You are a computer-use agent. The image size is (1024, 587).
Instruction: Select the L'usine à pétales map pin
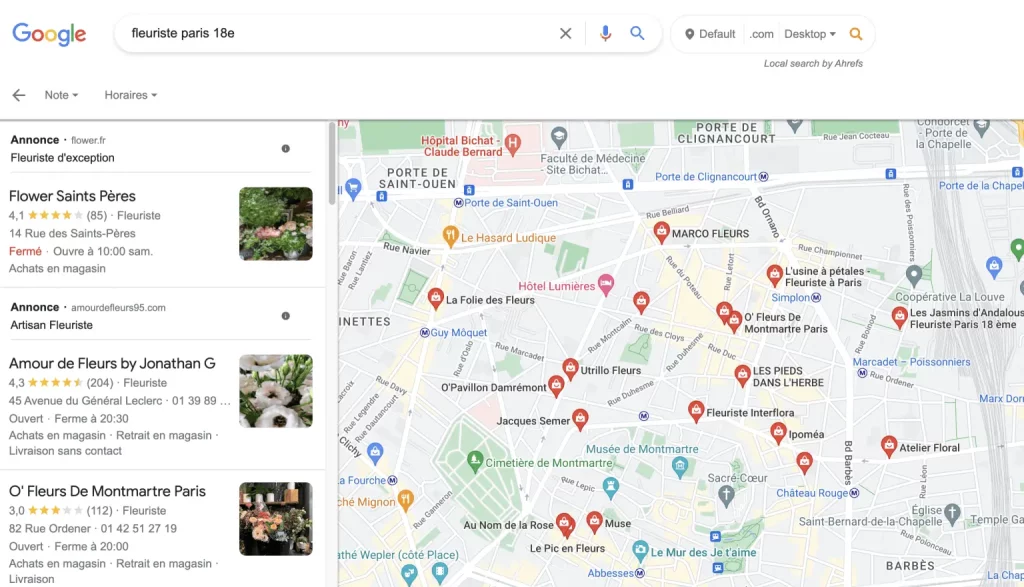(775, 275)
